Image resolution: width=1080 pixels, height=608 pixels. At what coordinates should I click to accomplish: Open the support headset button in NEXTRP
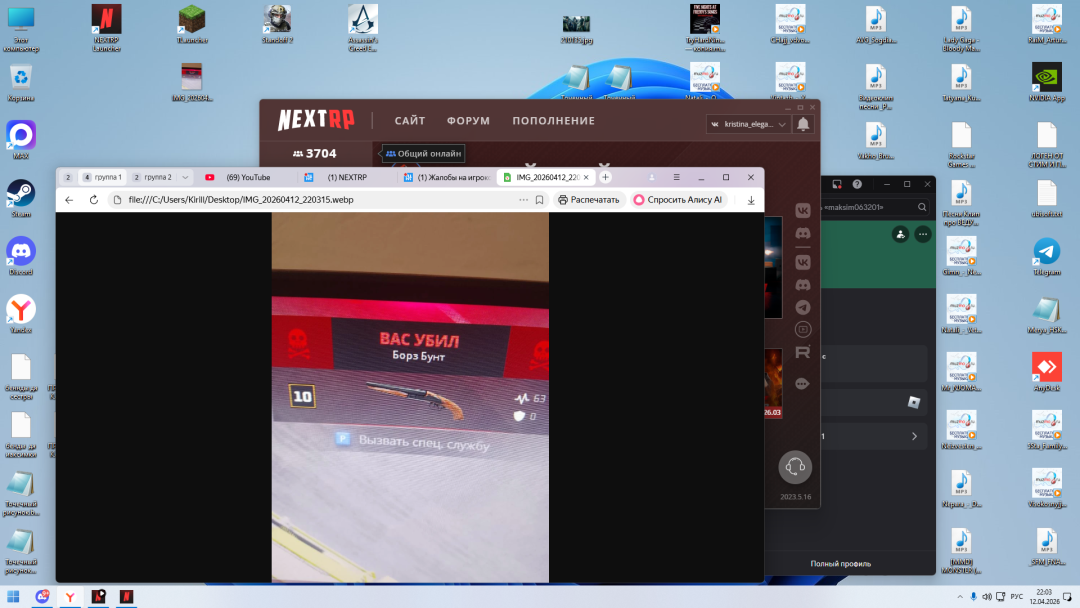click(x=795, y=466)
